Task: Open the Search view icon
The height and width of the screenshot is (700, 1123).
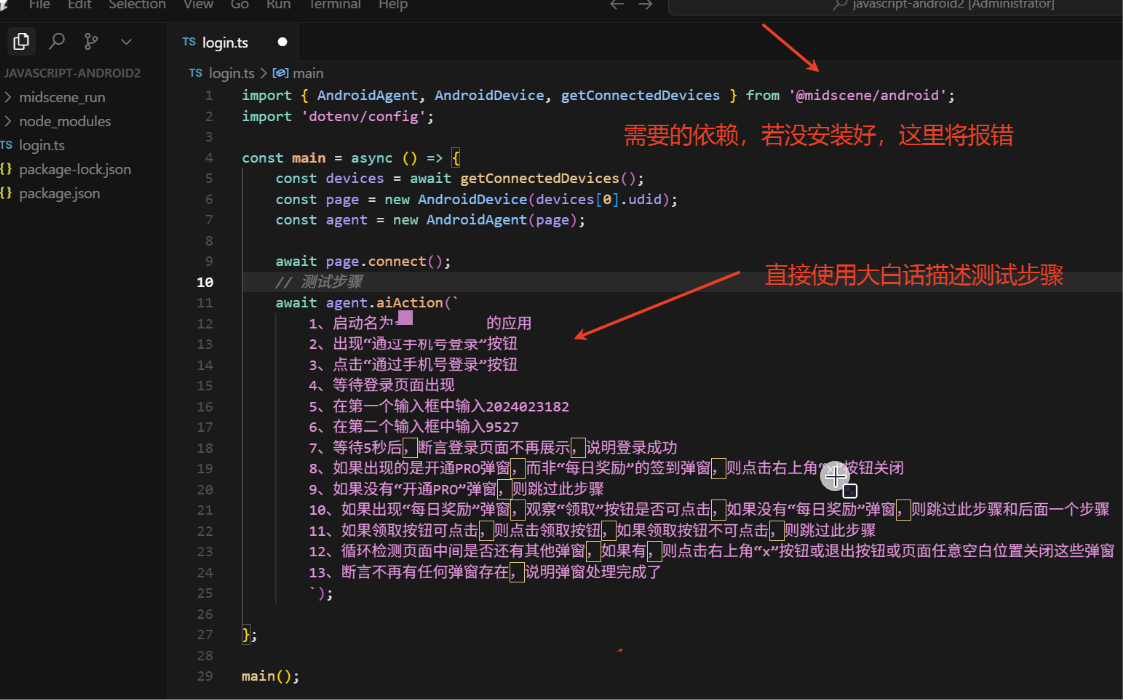Action: coord(57,42)
